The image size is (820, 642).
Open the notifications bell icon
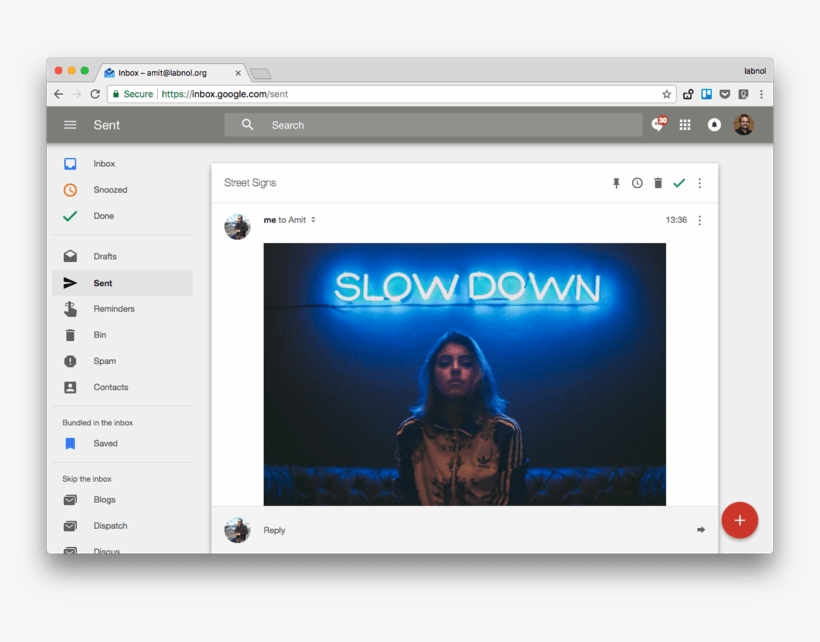tap(714, 125)
